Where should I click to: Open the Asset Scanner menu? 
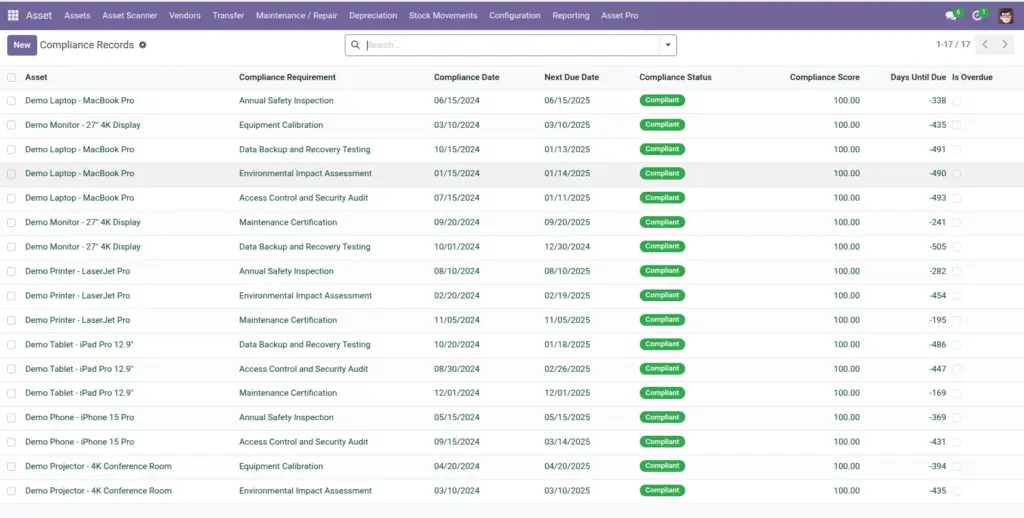[x=129, y=15]
